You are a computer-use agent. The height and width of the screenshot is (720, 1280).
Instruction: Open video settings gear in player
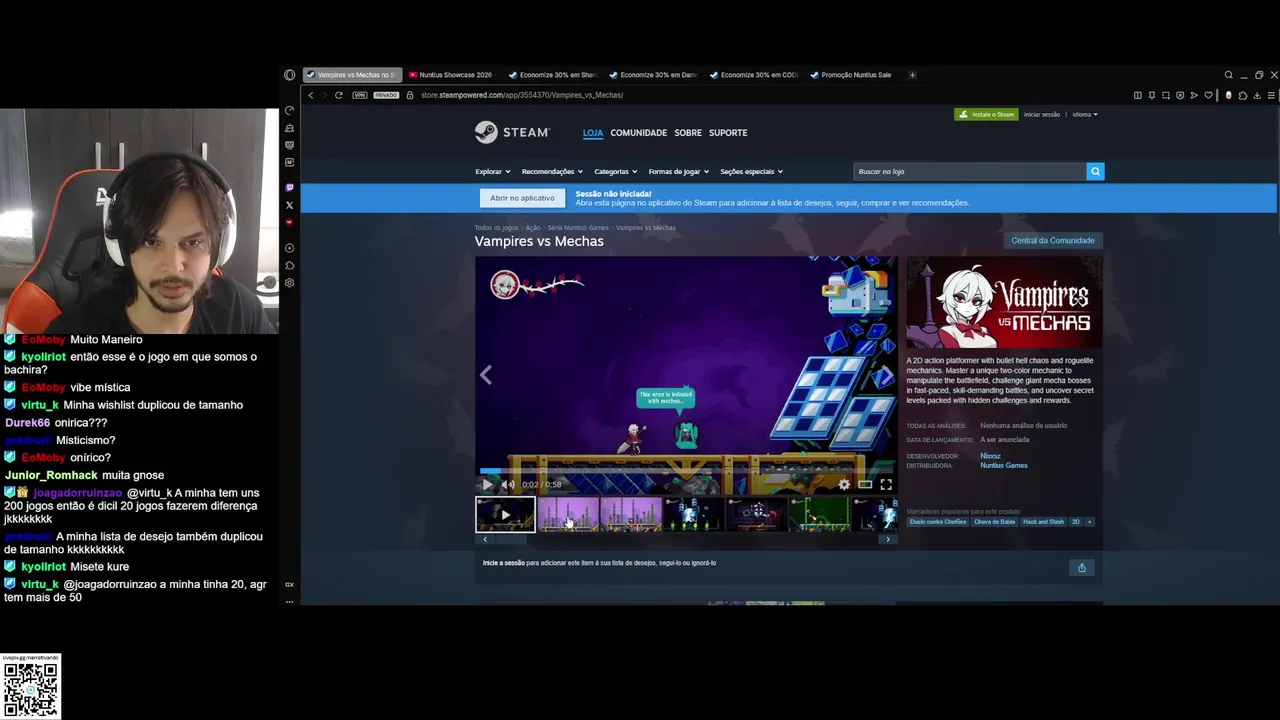coord(844,484)
